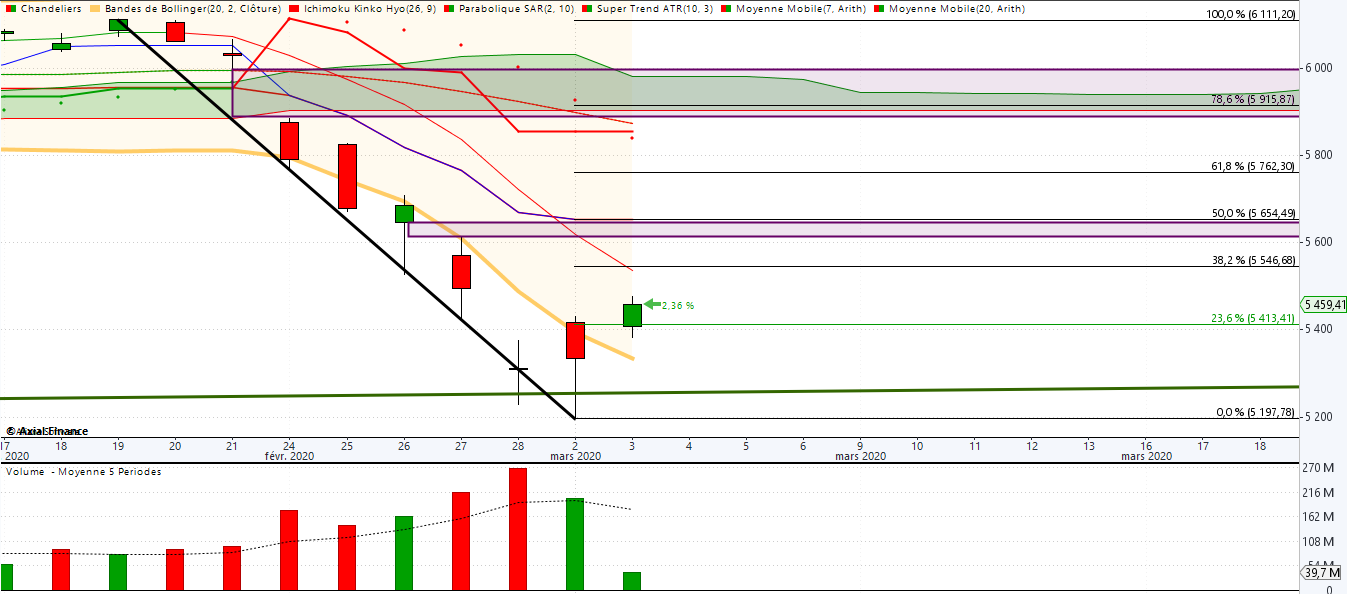Click the small green volume bar for March 3

pyautogui.click(x=632, y=581)
